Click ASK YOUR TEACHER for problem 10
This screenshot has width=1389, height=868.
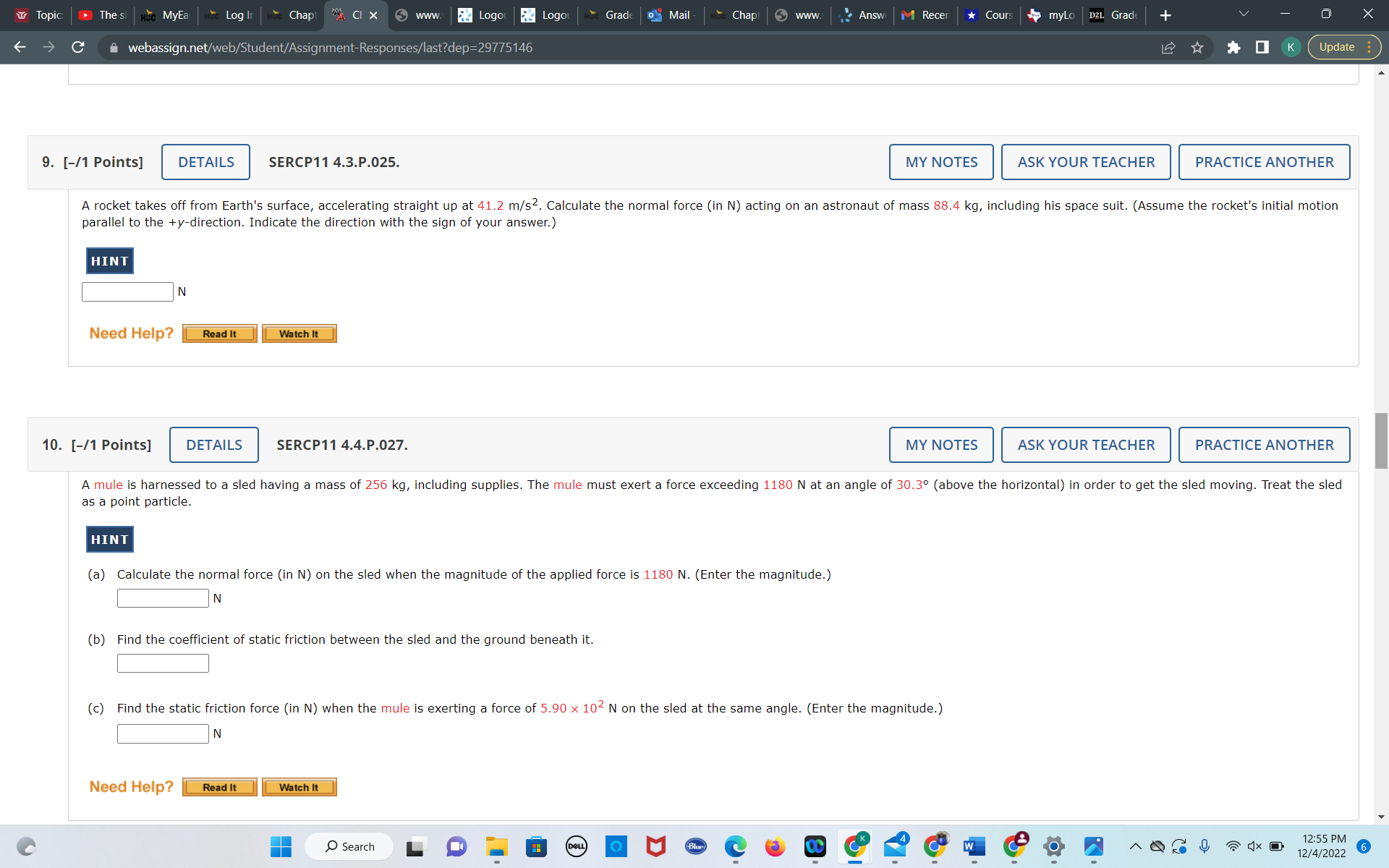click(1085, 444)
